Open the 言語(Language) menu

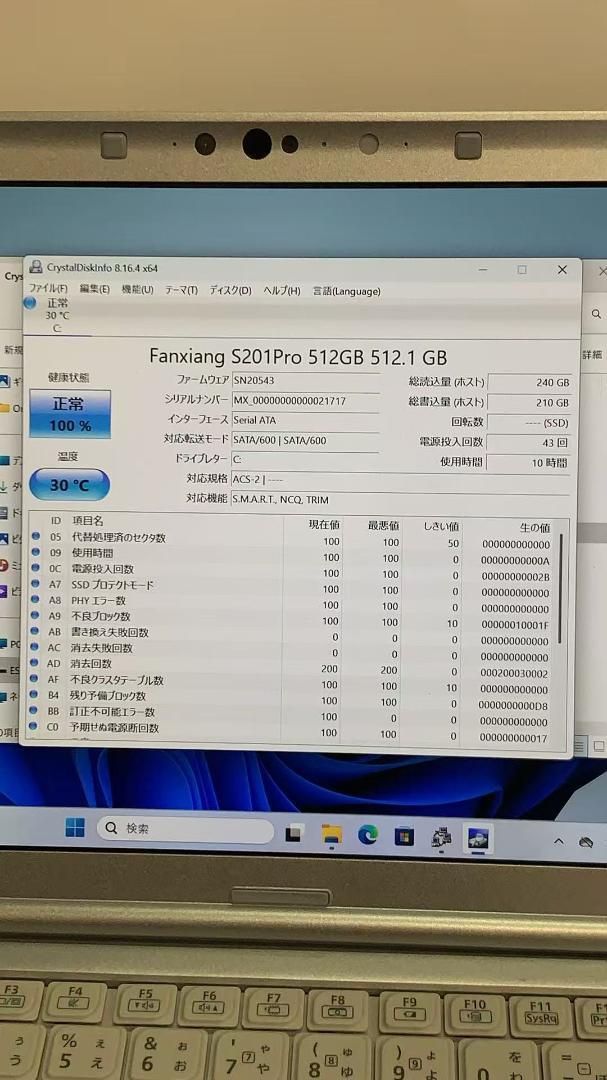(x=347, y=291)
